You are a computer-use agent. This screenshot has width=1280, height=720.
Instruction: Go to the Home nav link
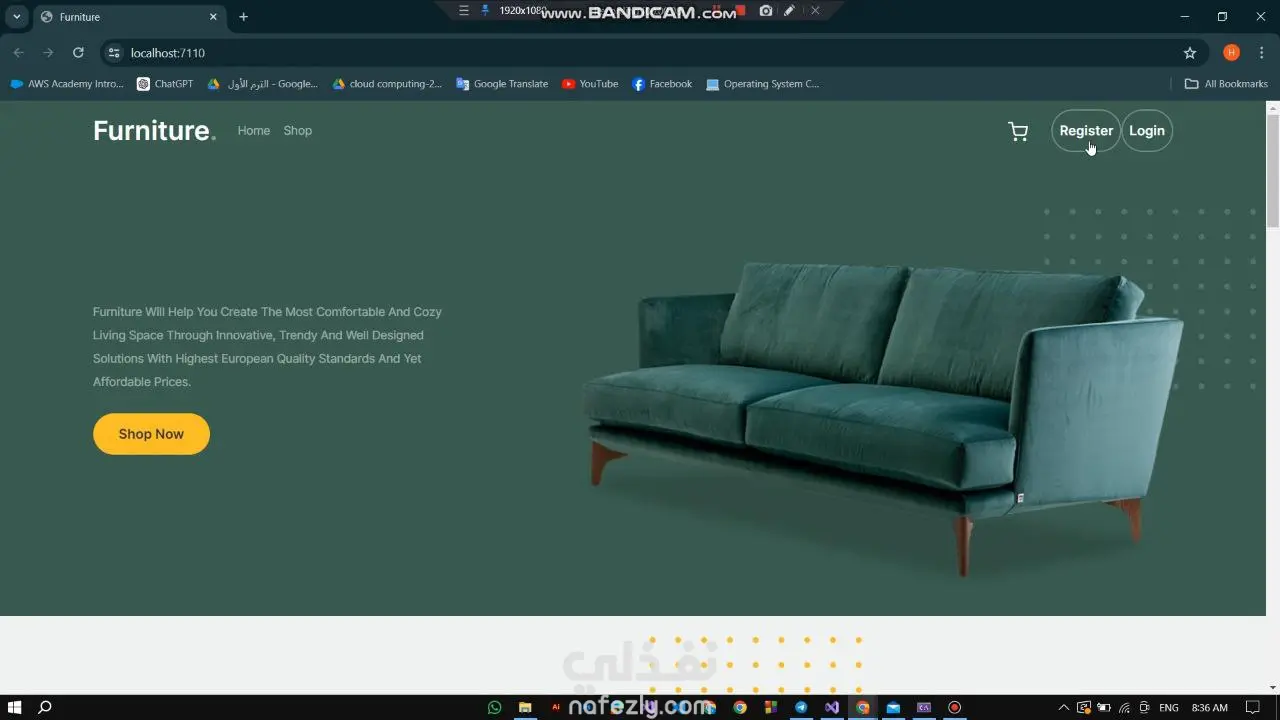(253, 131)
